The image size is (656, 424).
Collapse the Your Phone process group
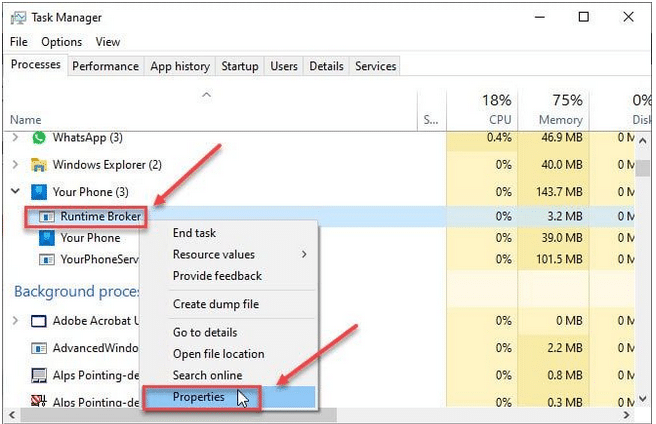(x=15, y=191)
